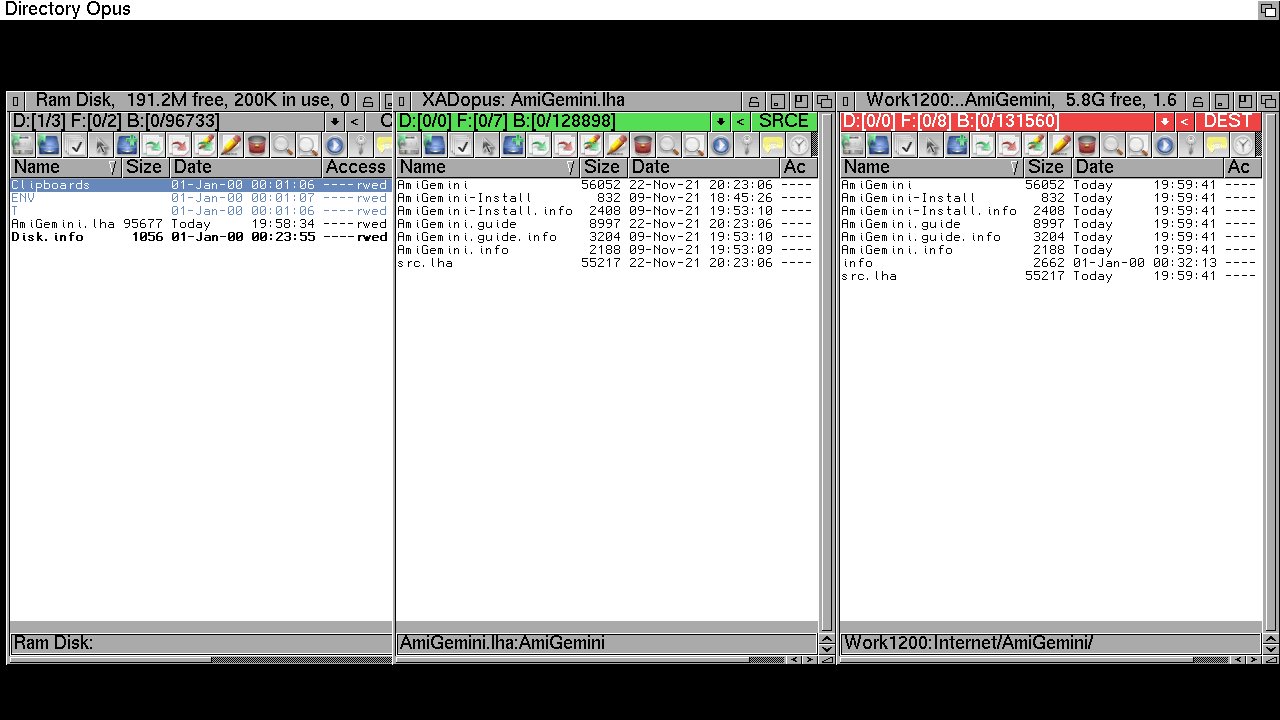Toggle the lock gadget in Work1200 lister title

pos(1197,101)
